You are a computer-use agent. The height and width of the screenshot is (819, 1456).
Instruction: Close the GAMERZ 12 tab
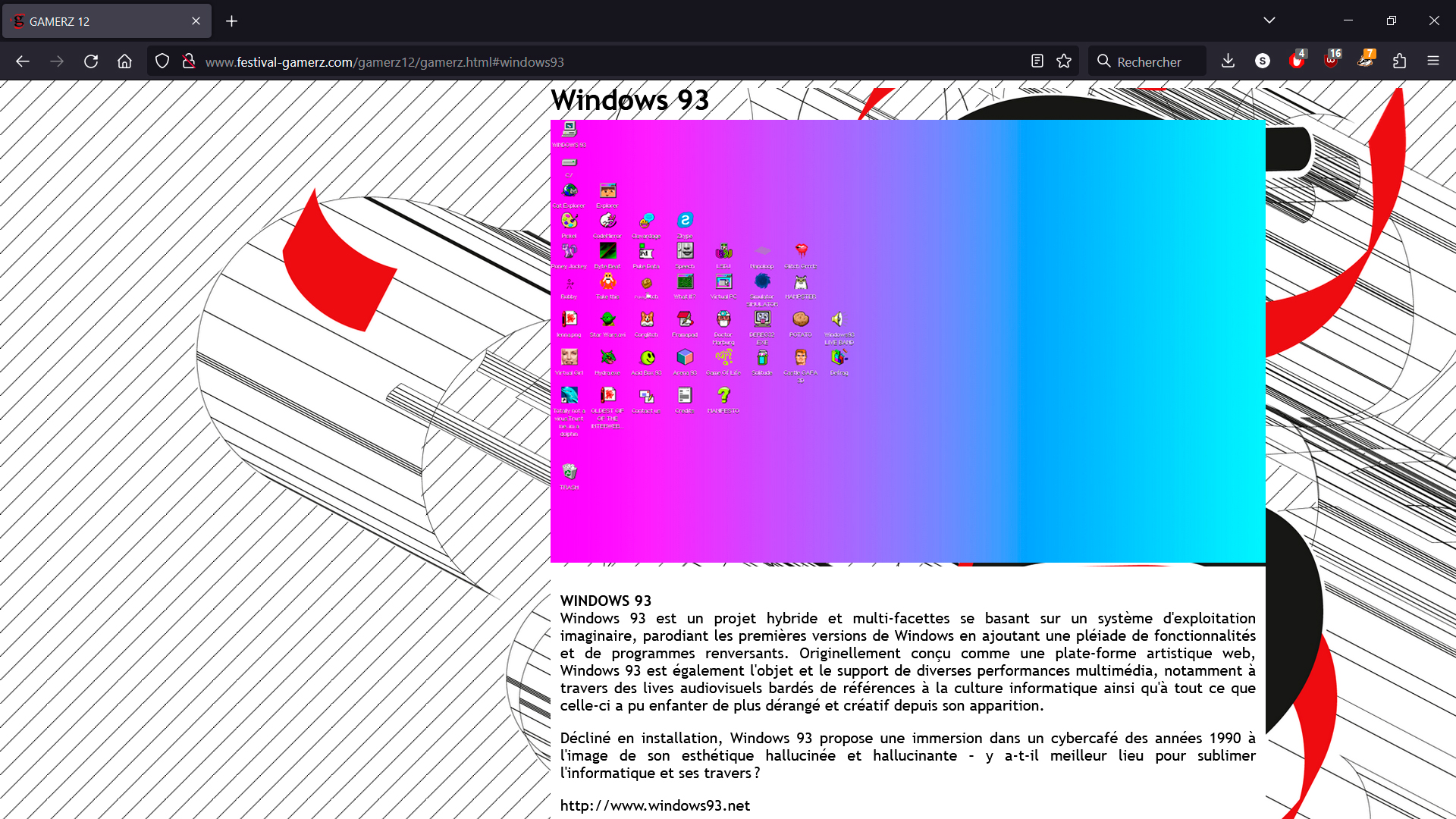(196, 21)
